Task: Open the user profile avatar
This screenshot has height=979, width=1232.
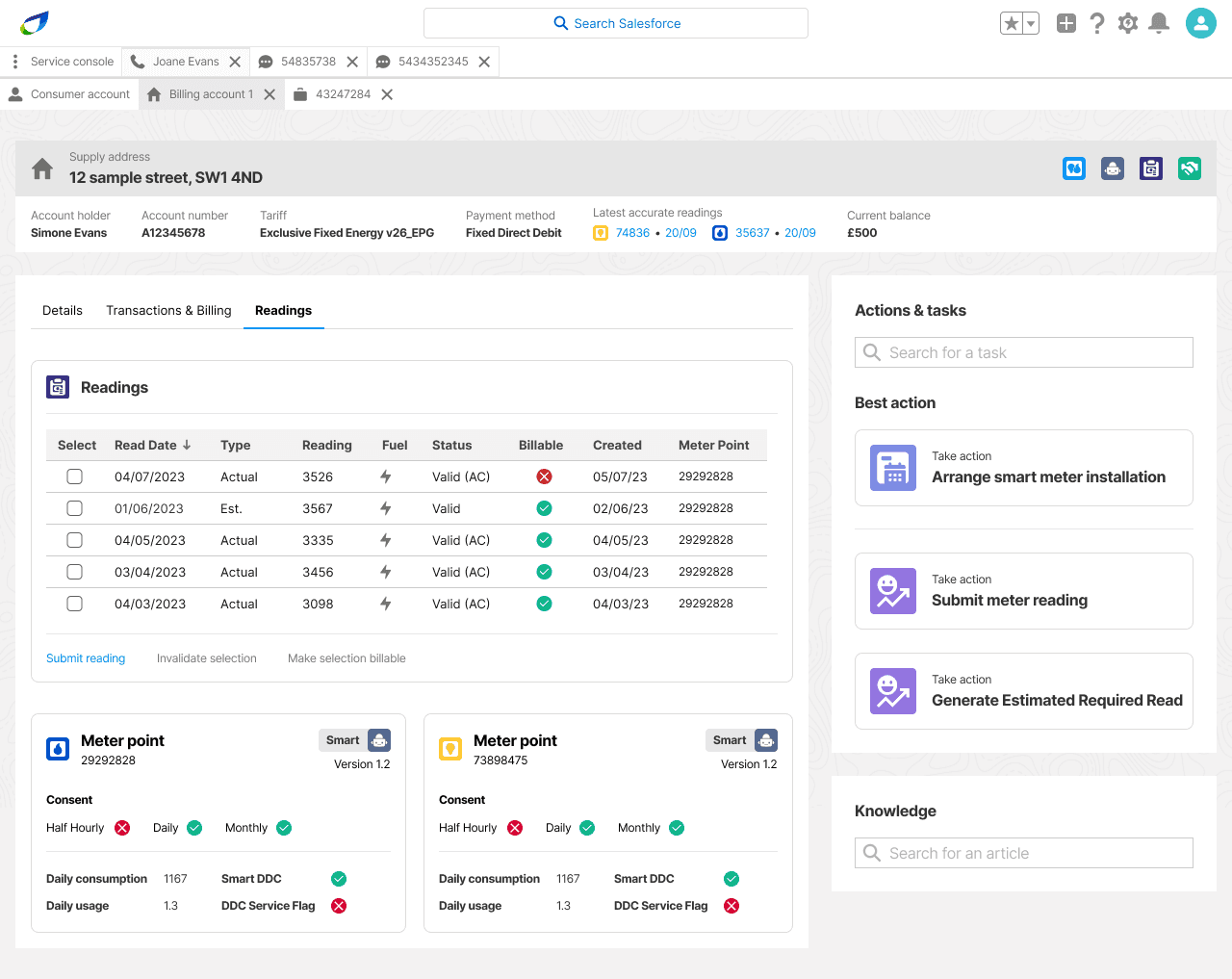Action: (x=1201, y=23)
